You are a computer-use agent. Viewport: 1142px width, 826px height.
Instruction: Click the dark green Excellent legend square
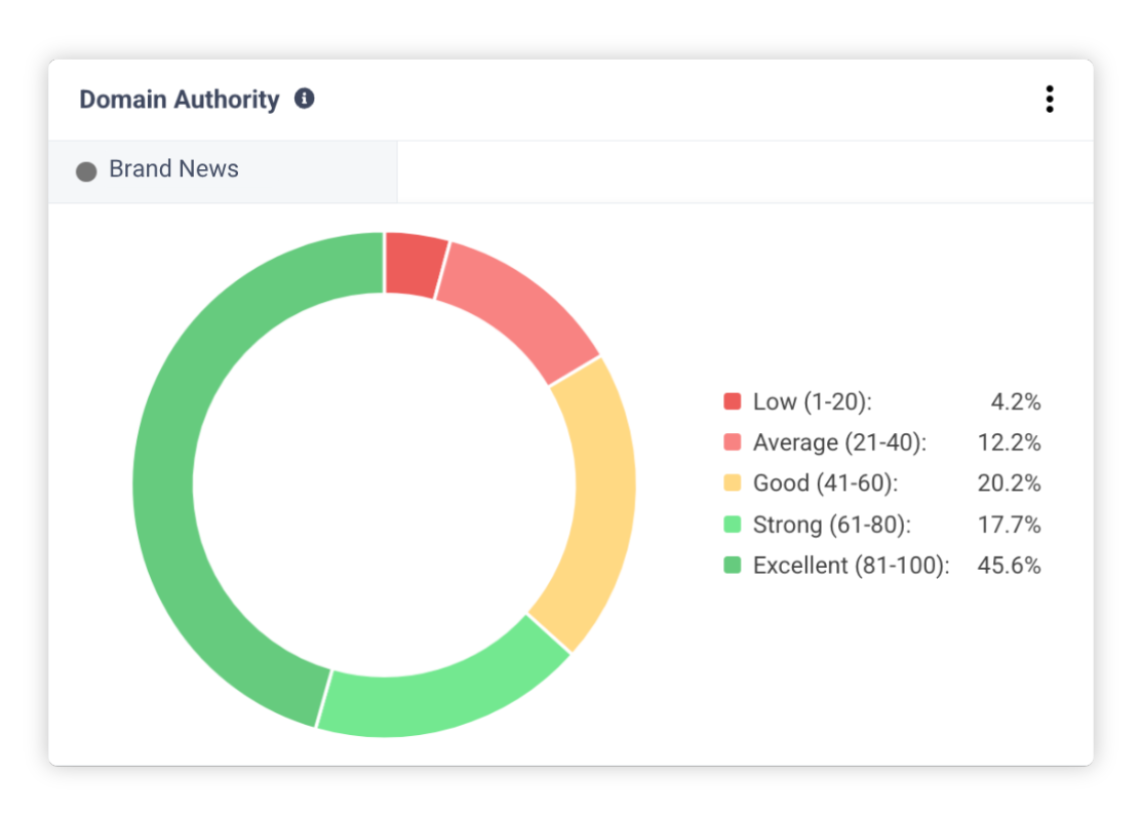click(x=731, y=565)
